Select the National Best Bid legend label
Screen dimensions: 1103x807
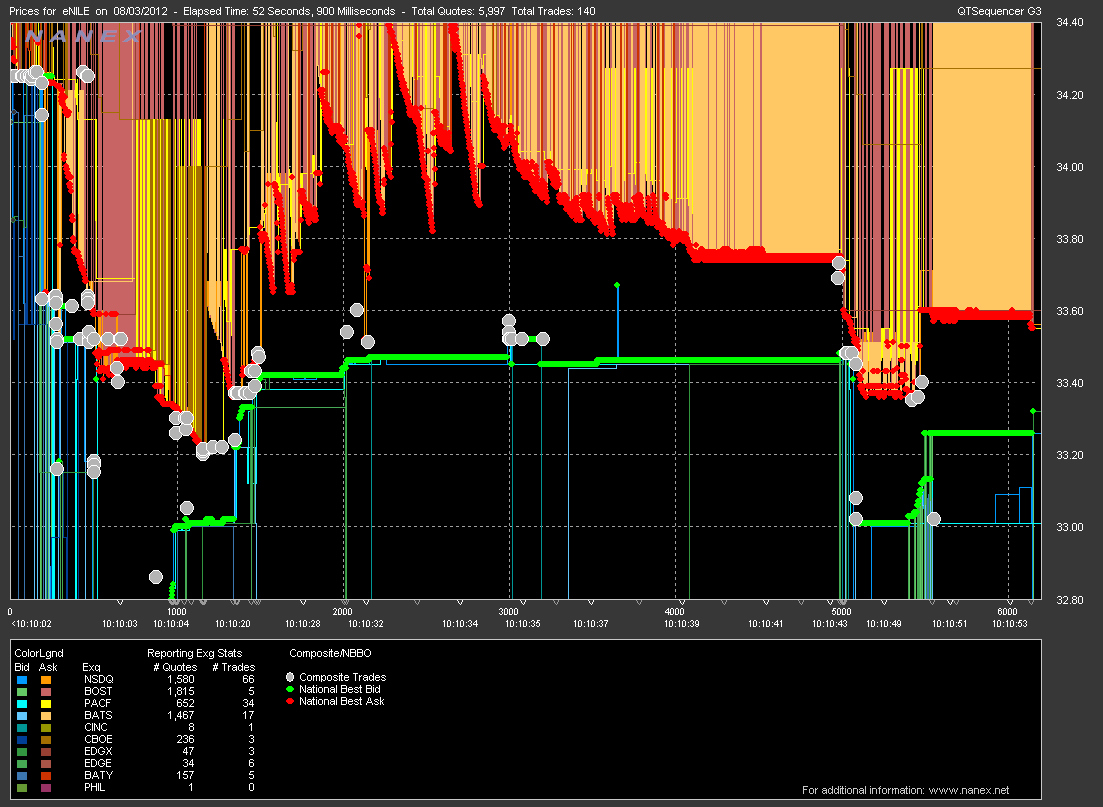[x=340, y=690]
